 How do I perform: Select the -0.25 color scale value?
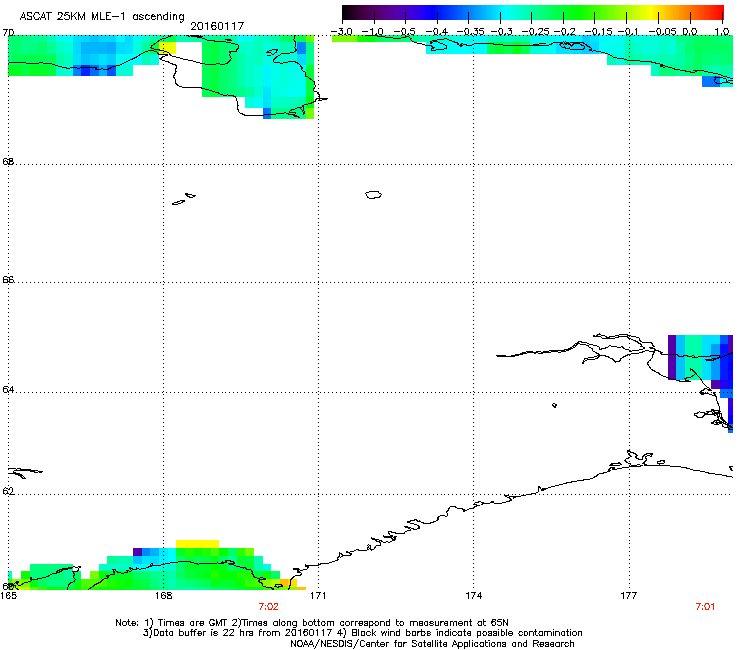coord(535,32)
